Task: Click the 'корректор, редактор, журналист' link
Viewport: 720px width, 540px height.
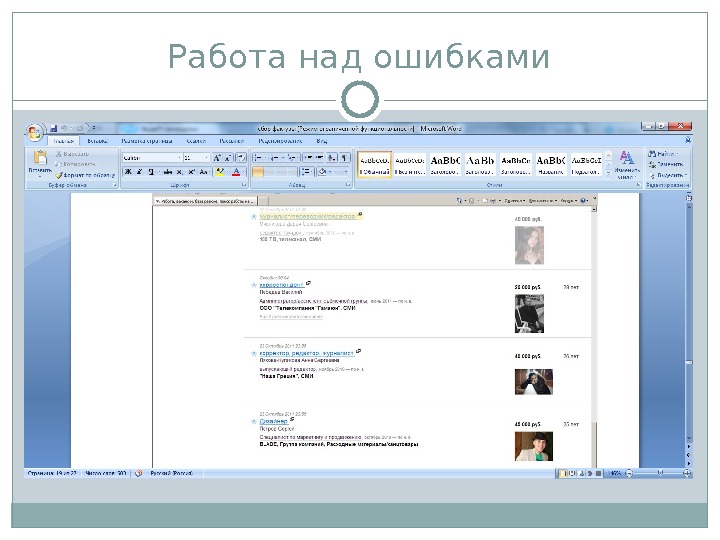Action: [306, 353]
